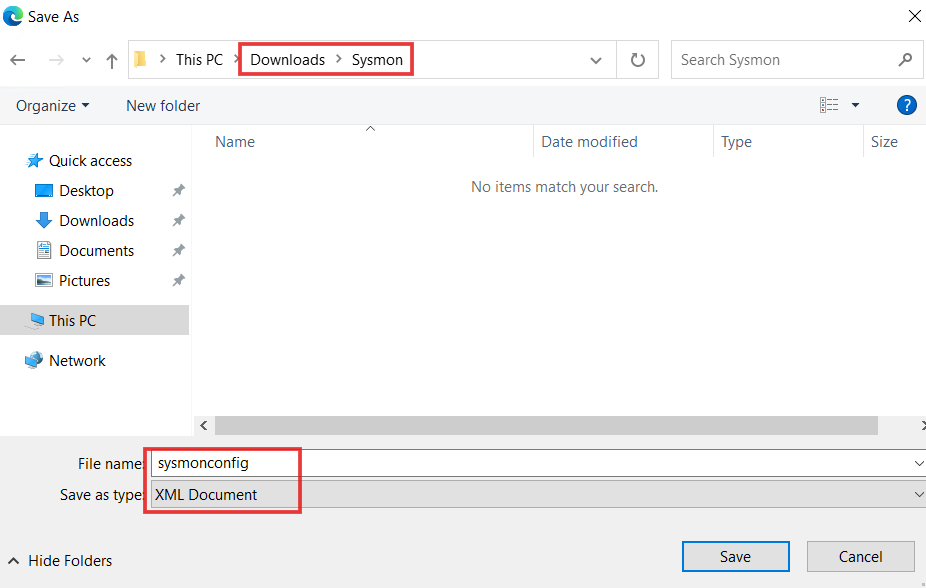Refresh the Sysmon folder view
The height and width of the screenshot is (588, 926).
point(637,60)
